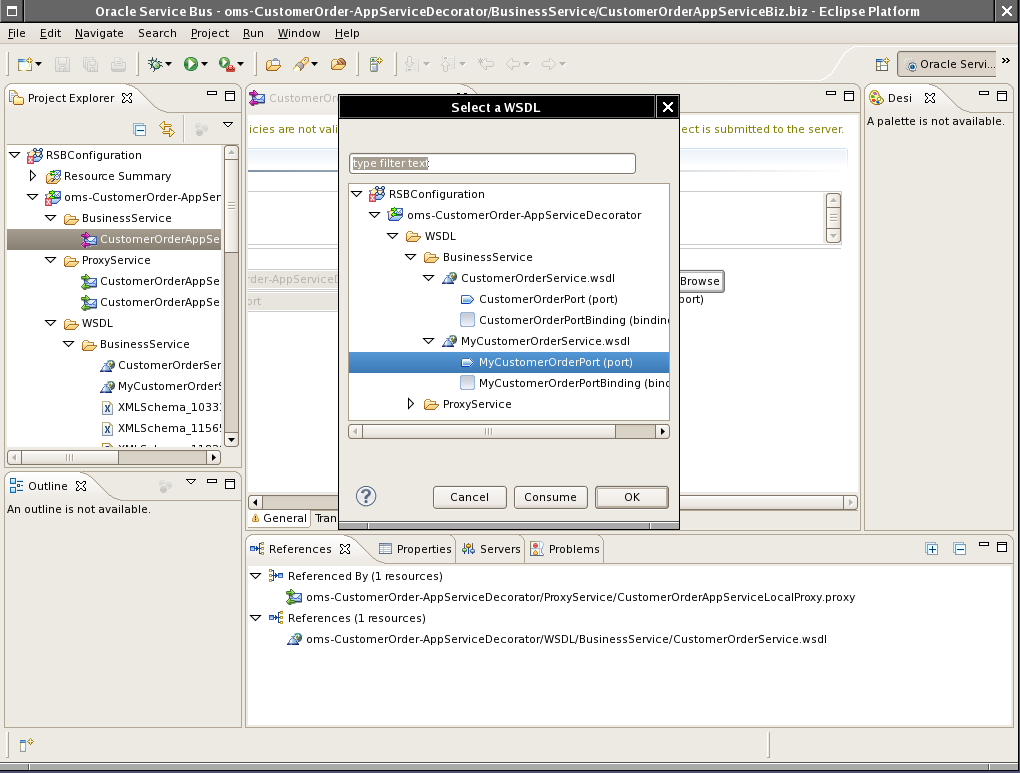
Task: Open the Run icon dropdown arrow
Action: point(204,64)
